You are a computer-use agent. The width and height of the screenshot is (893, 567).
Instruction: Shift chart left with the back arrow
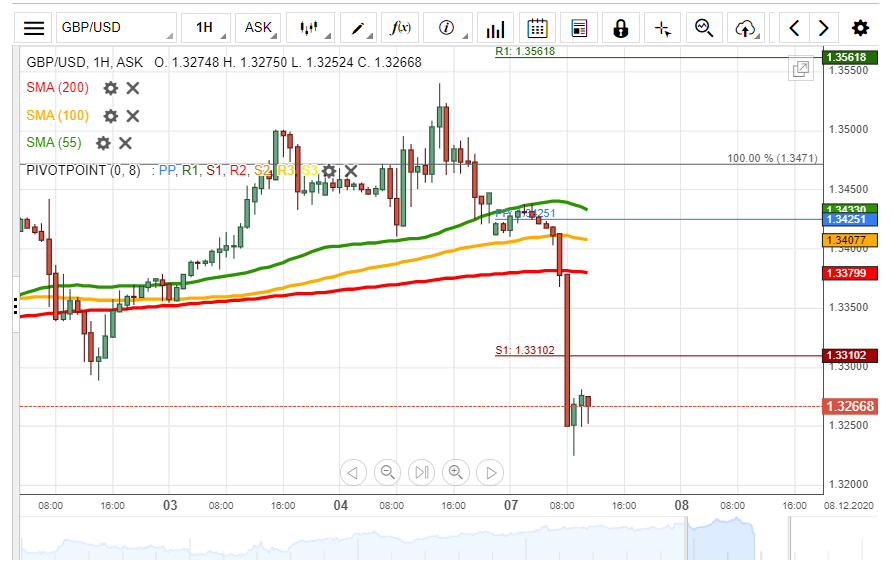click(x=353, y=472)
